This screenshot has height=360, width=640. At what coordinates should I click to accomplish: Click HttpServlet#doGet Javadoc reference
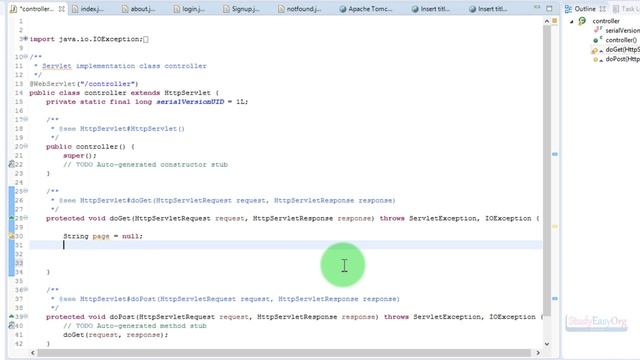(238, 200)
